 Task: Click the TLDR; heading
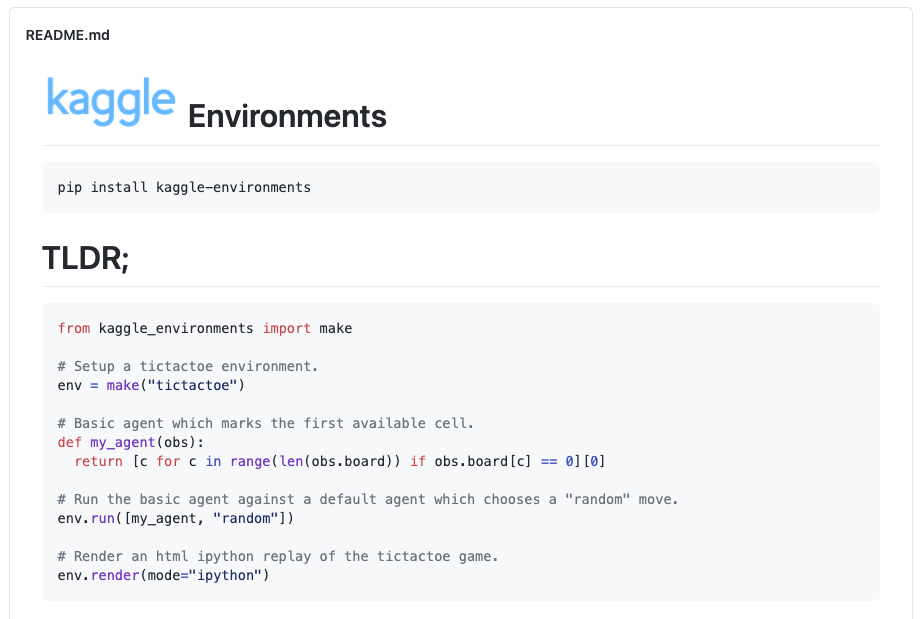[x=86, y=258]
